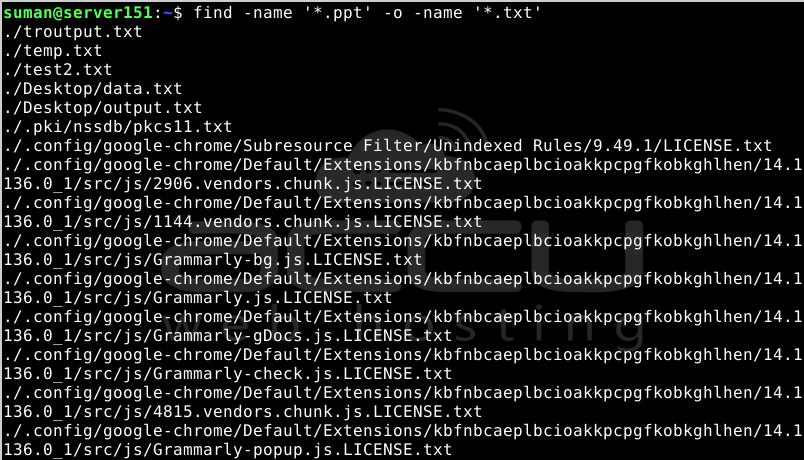Select the '*.txt' pattern in the command
The height and width of the screenshot is (460, 804).
point(508,12)
